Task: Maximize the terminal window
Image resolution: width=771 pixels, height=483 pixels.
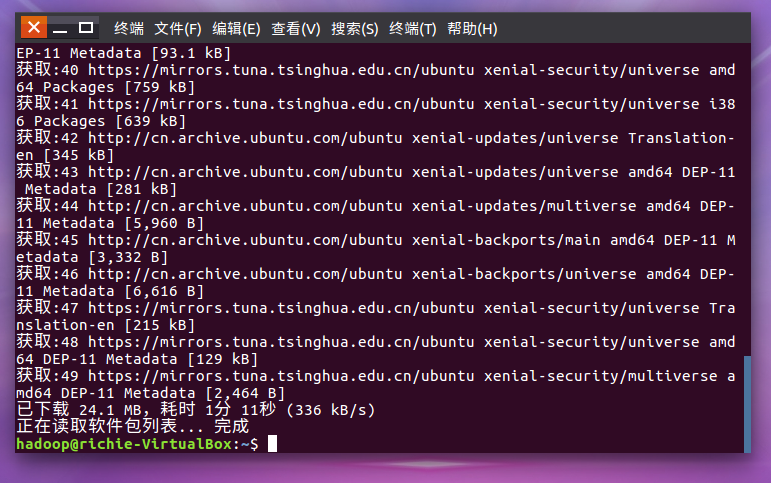Action: click(86, 28)
